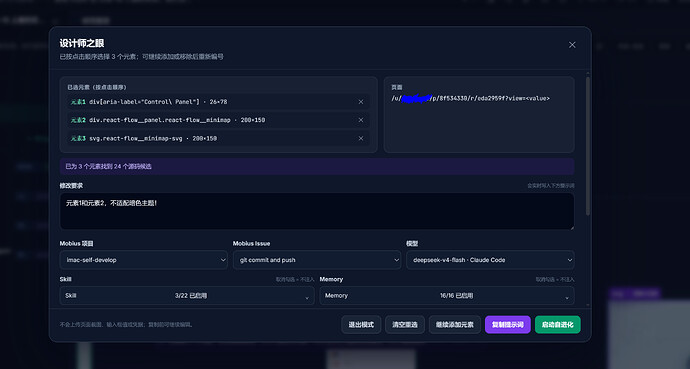Click the 设计师之眼 title
The height and width of the screenshot is (369, 690).
tap(82, 43)
